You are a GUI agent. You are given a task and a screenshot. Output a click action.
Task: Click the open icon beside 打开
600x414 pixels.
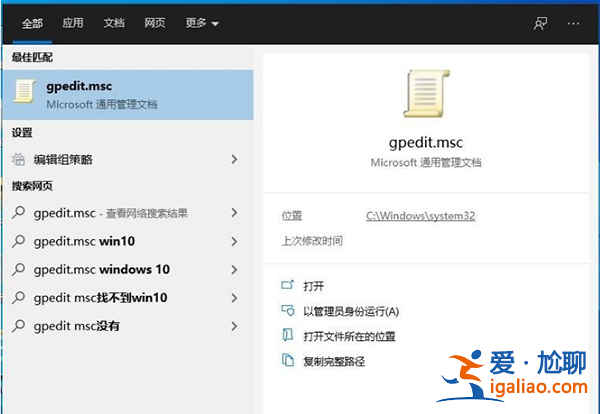click(x=287, y=285)
